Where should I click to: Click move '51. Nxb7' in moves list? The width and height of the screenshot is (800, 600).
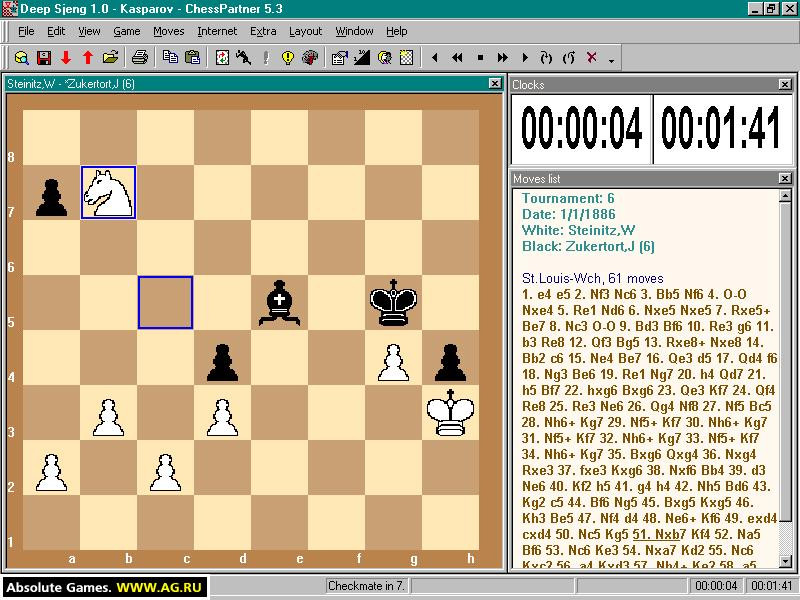pos(661,534)
